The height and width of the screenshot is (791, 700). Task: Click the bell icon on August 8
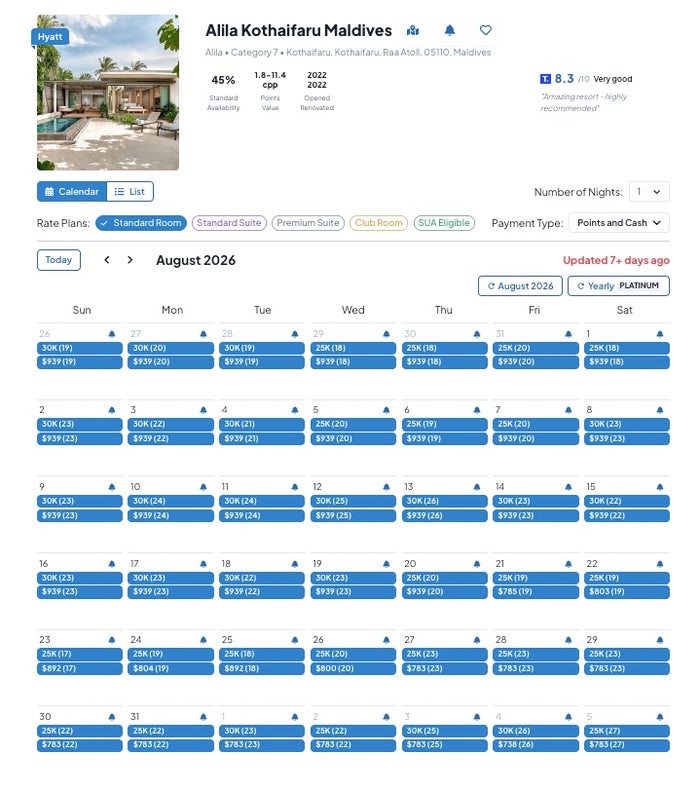(660, 410)
